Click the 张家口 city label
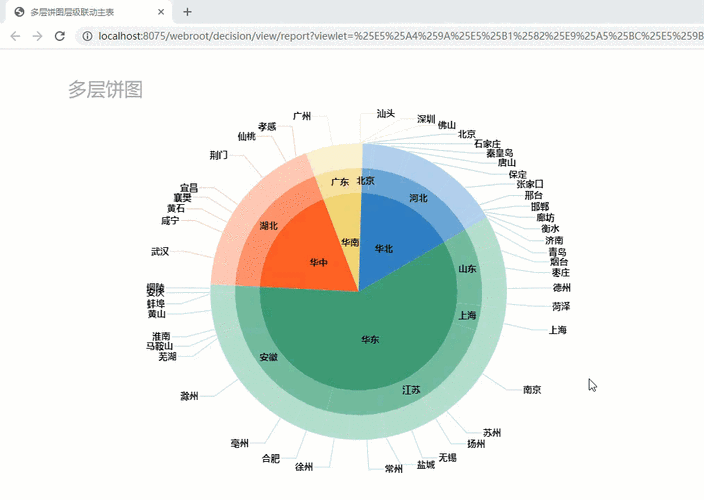This screenshot has height=500, width=704. 530,184
